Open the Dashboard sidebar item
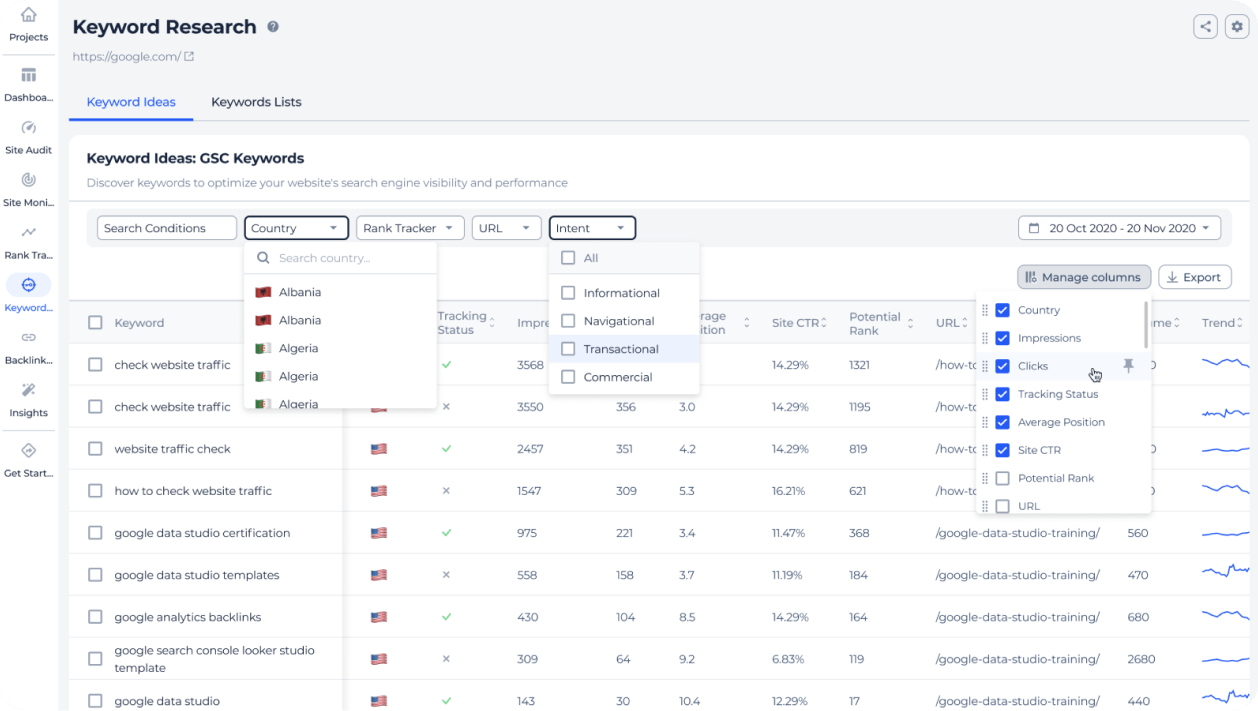1258x711 pixels. [x=28, y=85]
